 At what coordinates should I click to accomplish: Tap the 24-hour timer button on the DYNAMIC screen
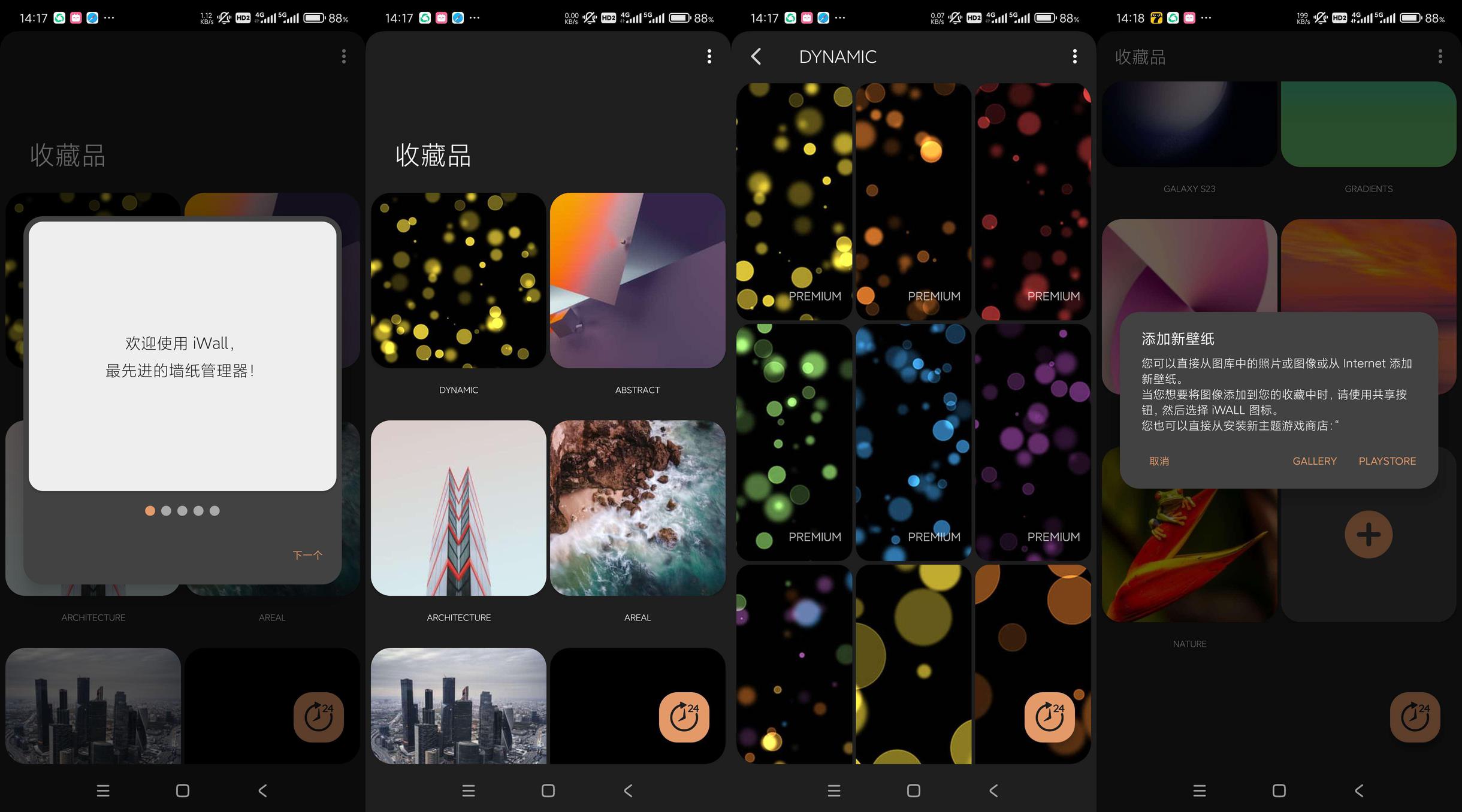click(x=1049, y=717)
